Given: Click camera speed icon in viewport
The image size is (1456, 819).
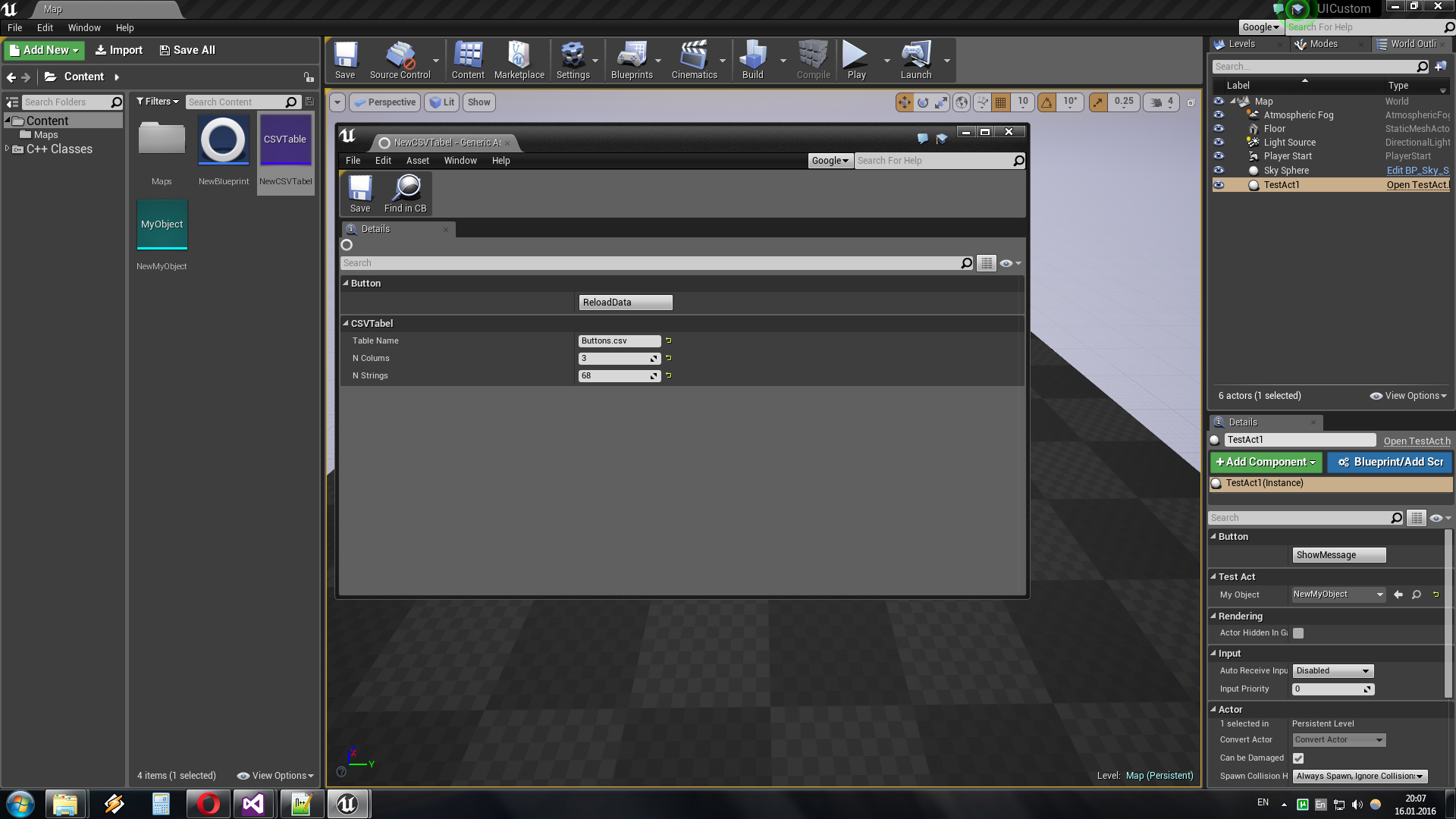Looking at the screenshot, I should [1156, 102].
